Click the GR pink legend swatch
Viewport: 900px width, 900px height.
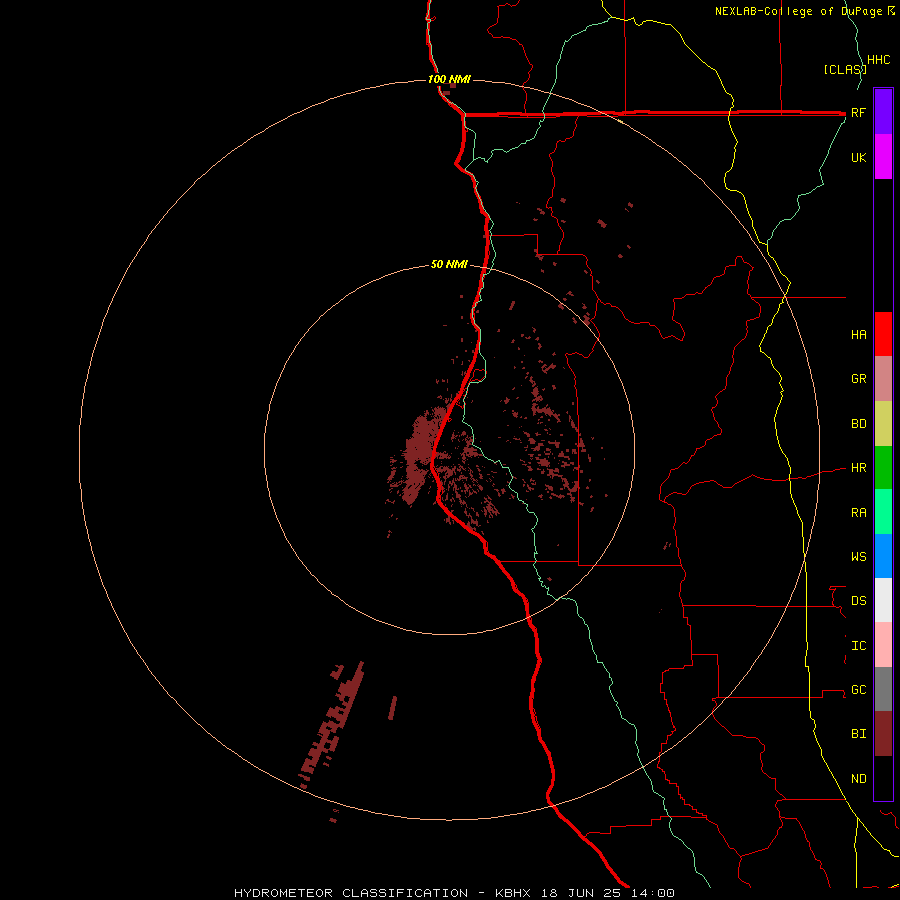tap(883, 379)
